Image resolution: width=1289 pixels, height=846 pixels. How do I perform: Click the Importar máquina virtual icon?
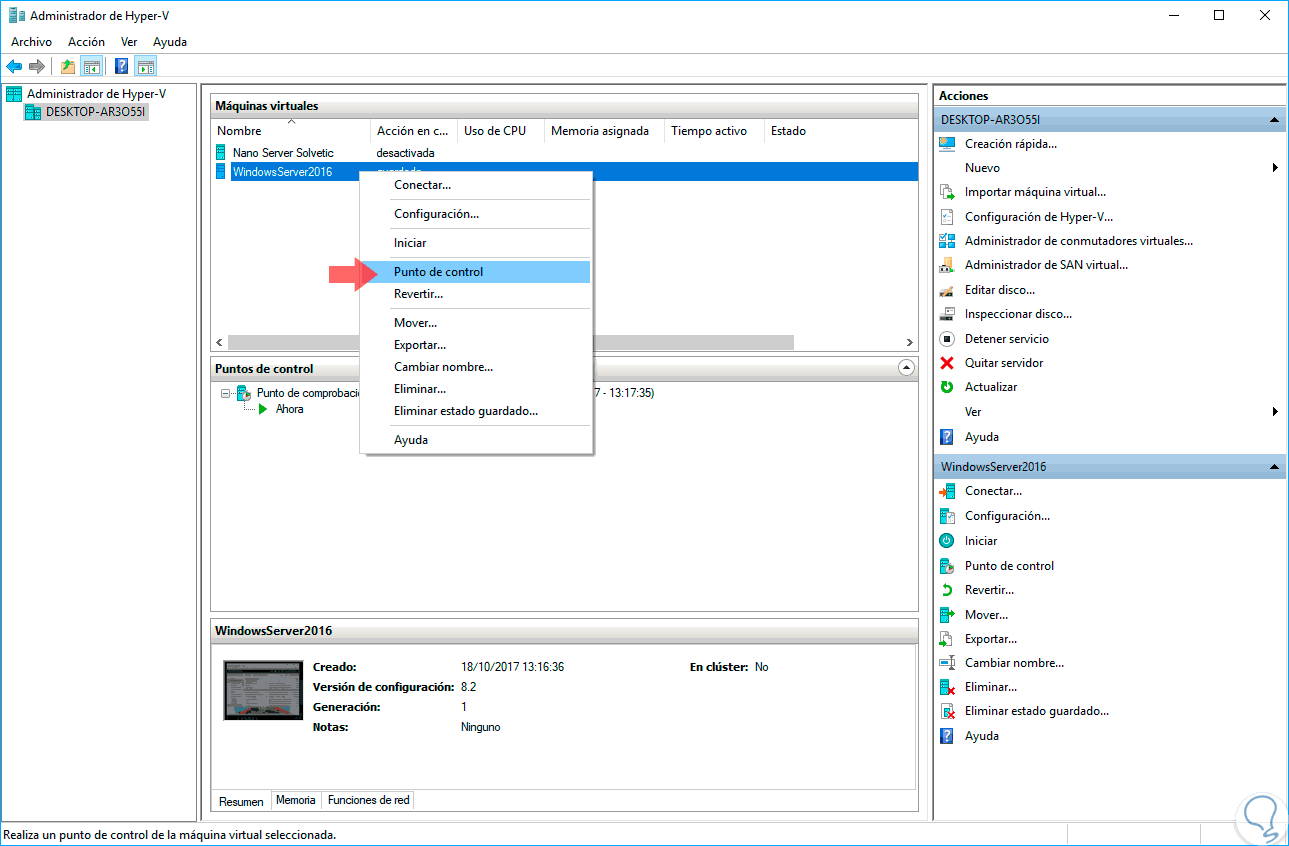click(x=947, y=192)
